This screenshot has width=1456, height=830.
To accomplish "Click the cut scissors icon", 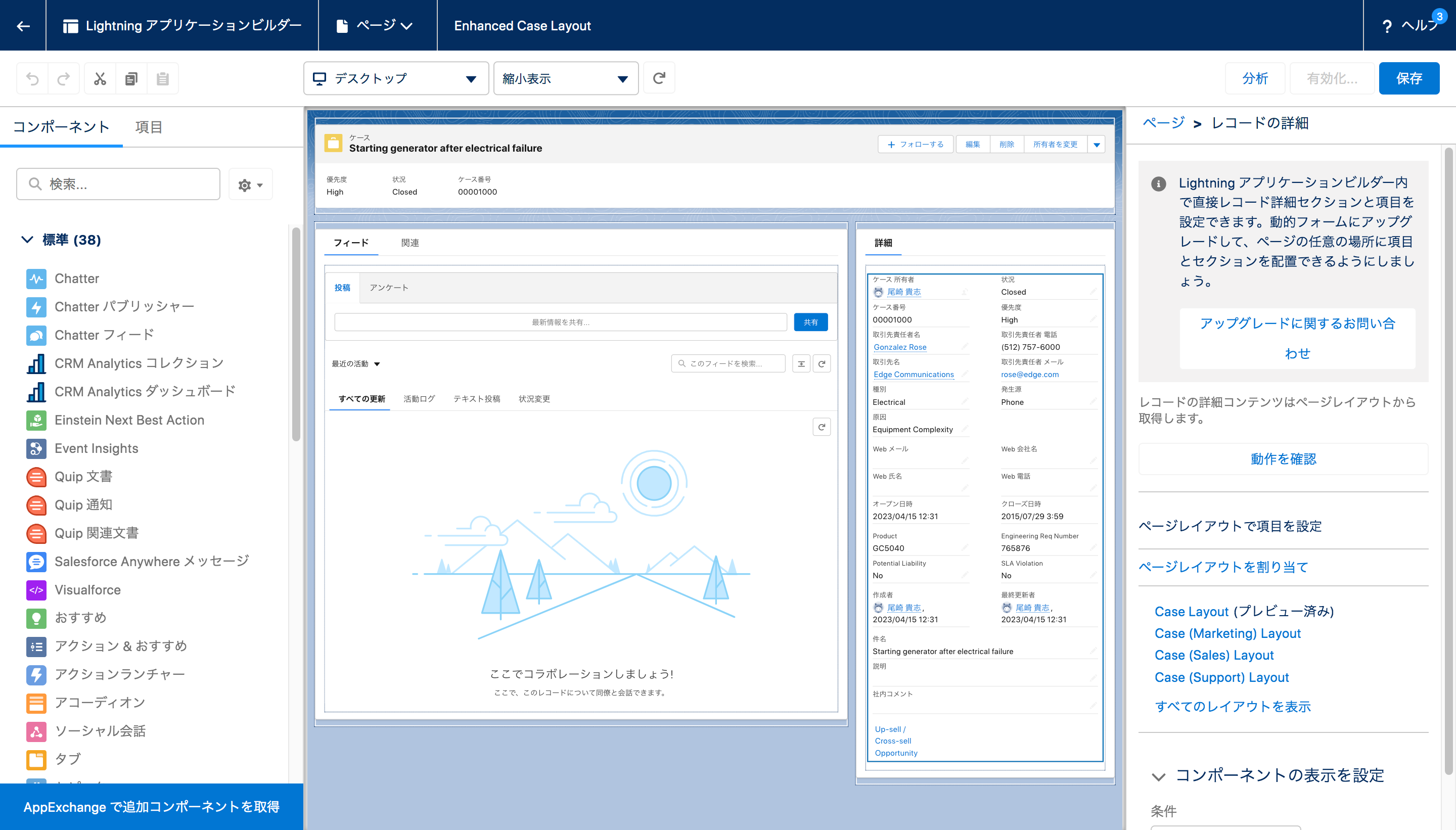I will (100, 79).
